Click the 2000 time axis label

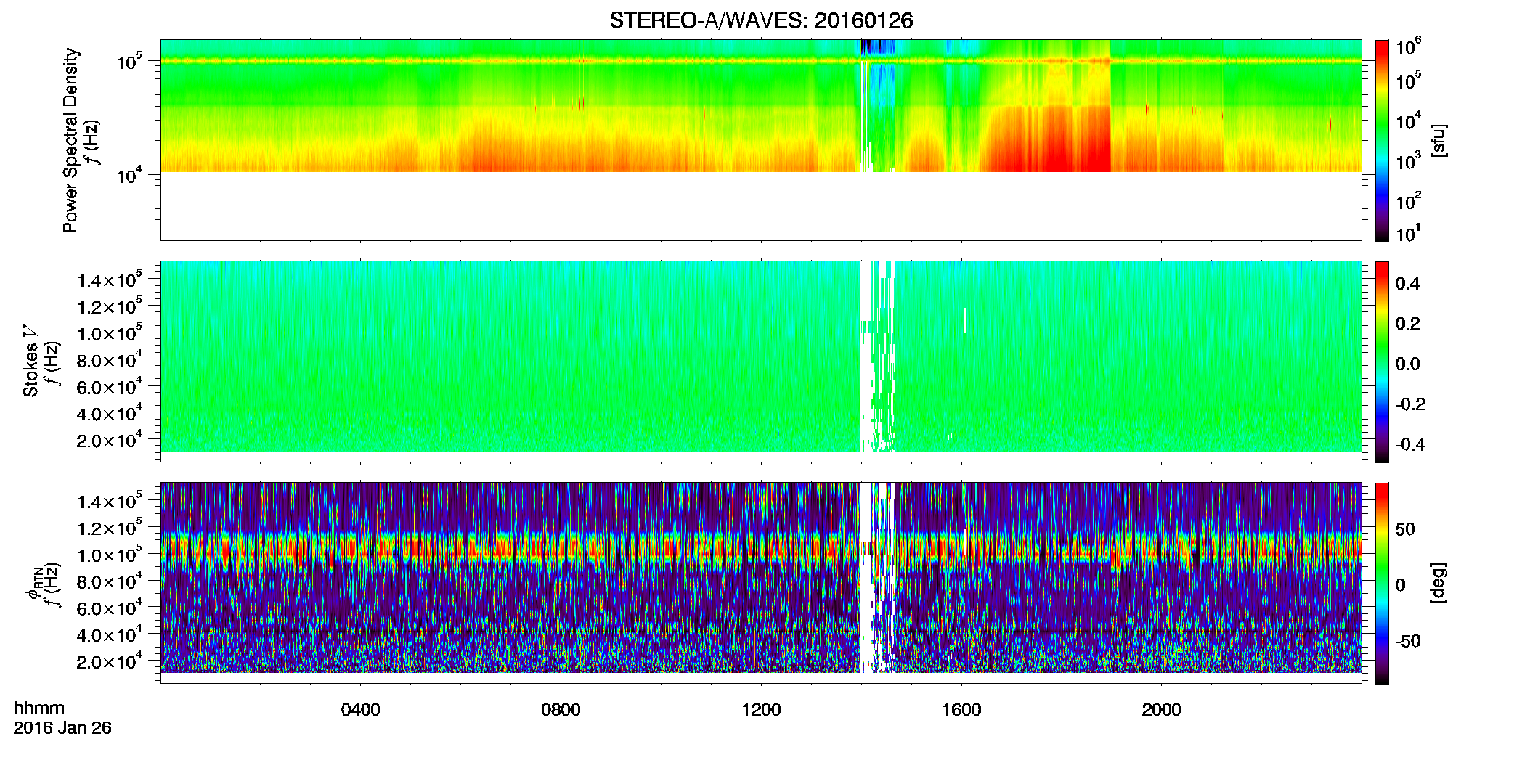pyautogui.click(x=1161, y=710)
